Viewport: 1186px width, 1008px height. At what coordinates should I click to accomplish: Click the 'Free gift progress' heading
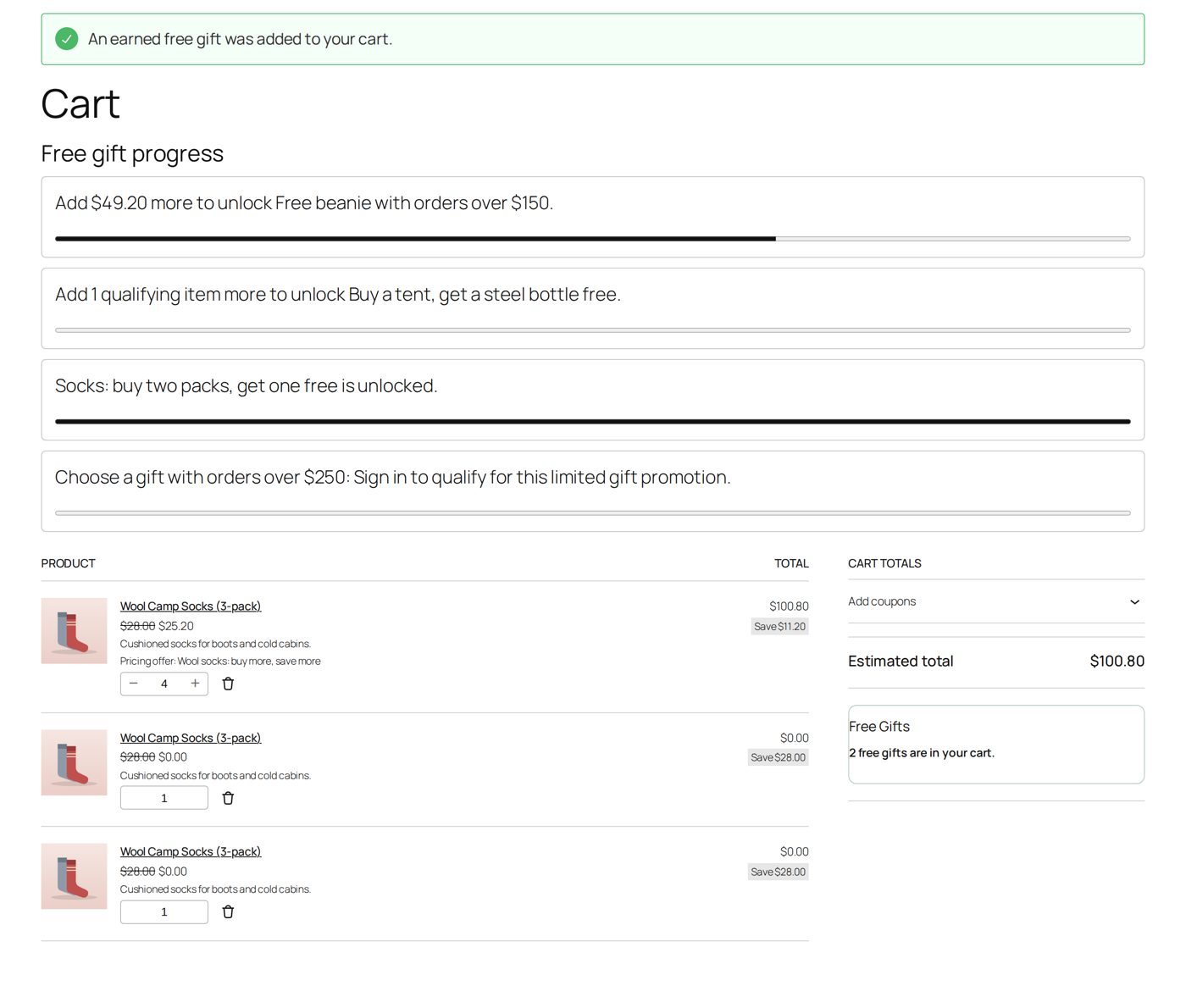(132, 154)
